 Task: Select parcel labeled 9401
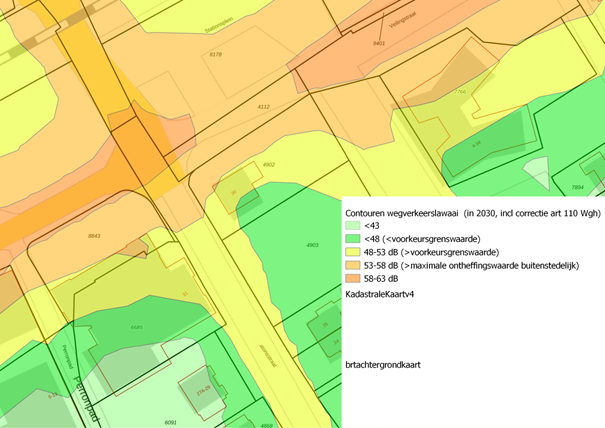pos(379,43)
